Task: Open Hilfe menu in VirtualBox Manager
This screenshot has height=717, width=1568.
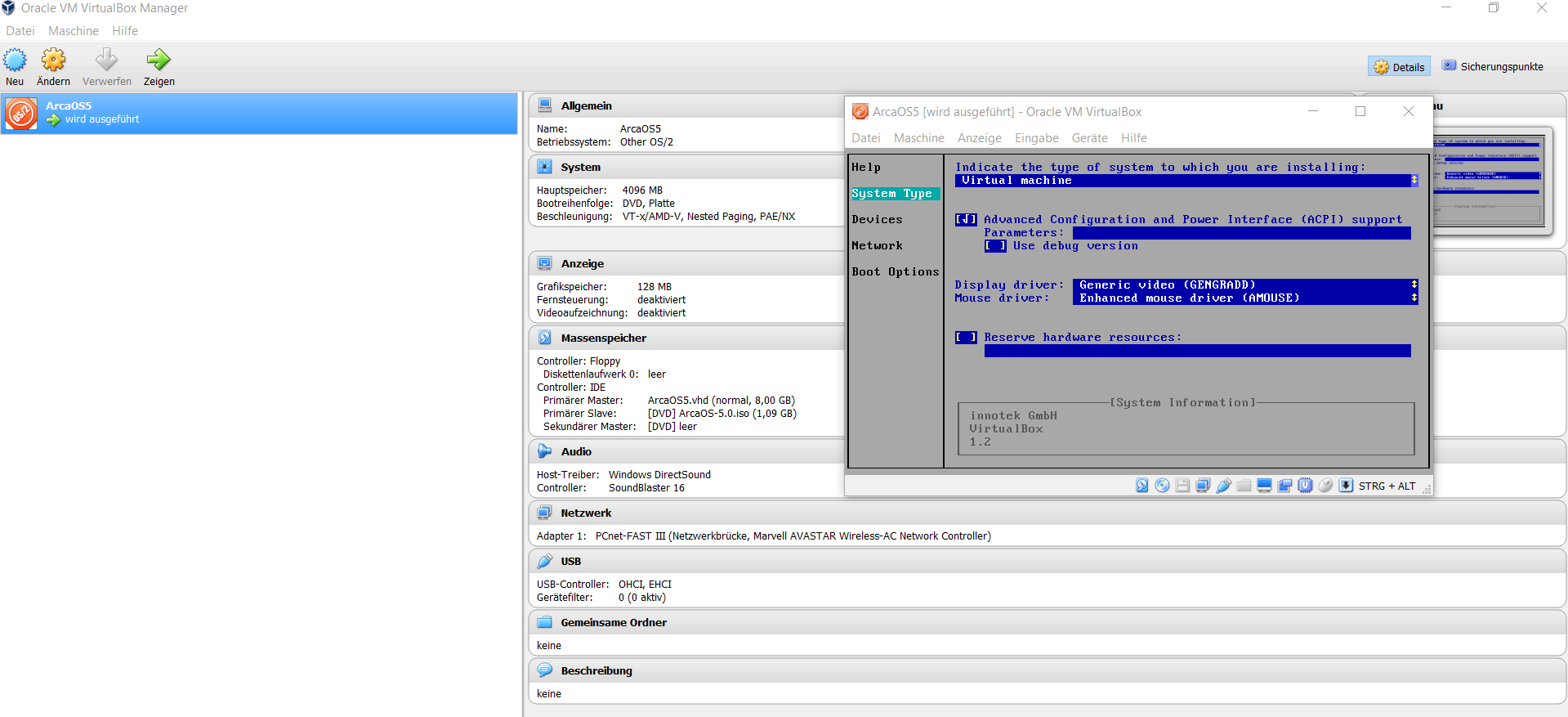Action: tap(125, 31)
